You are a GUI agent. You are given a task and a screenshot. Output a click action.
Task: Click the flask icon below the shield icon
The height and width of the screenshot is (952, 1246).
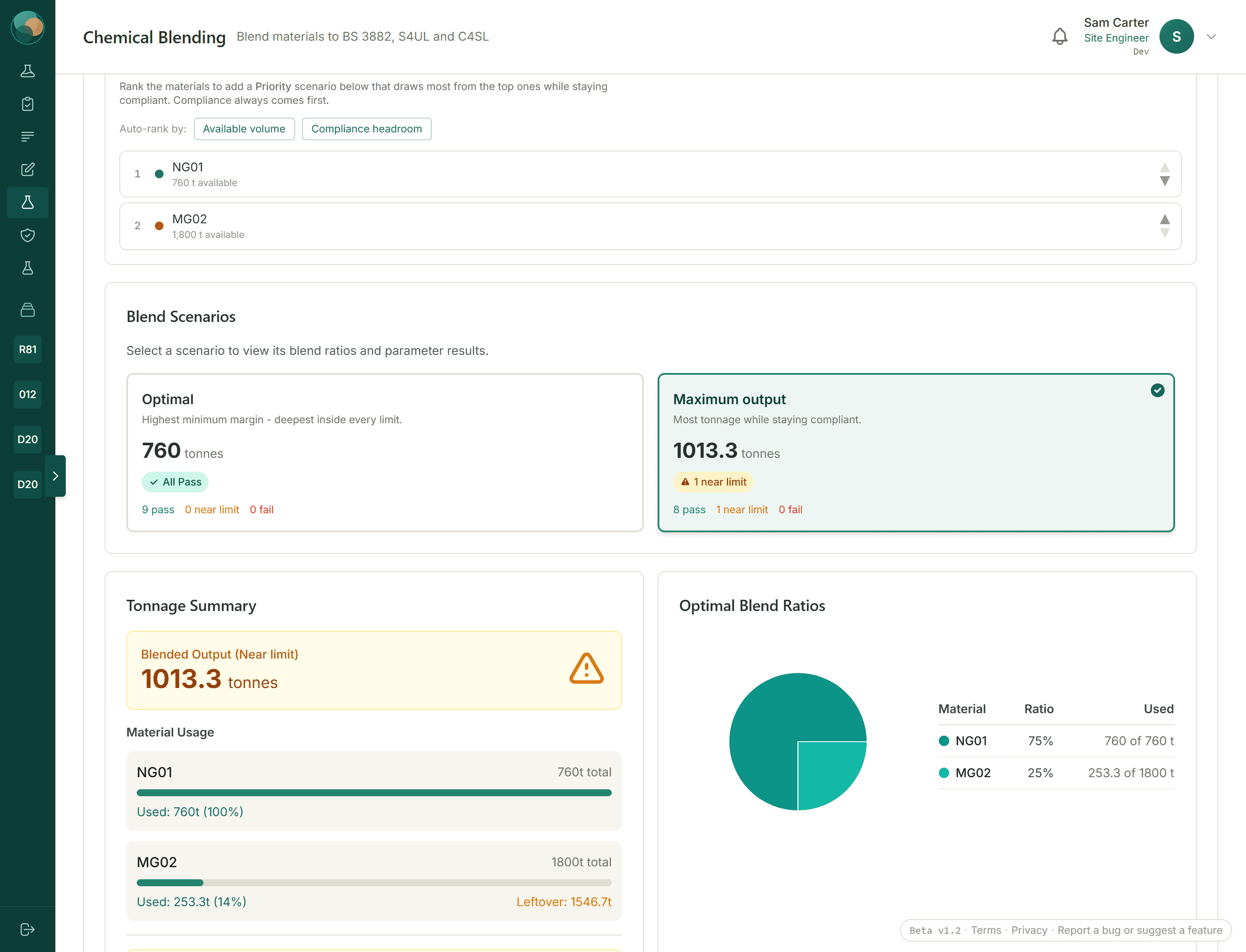pyautogui.click(x=28, y=268)
